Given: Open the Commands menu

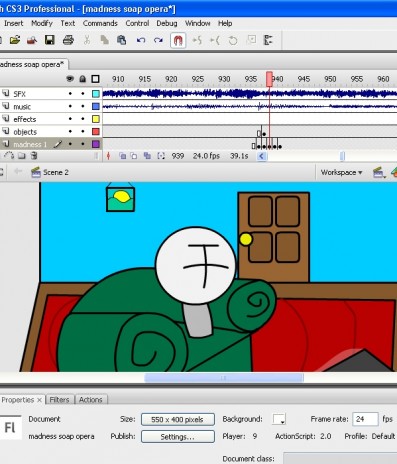Looking at the screenshot, I should [x=100, y=23].
